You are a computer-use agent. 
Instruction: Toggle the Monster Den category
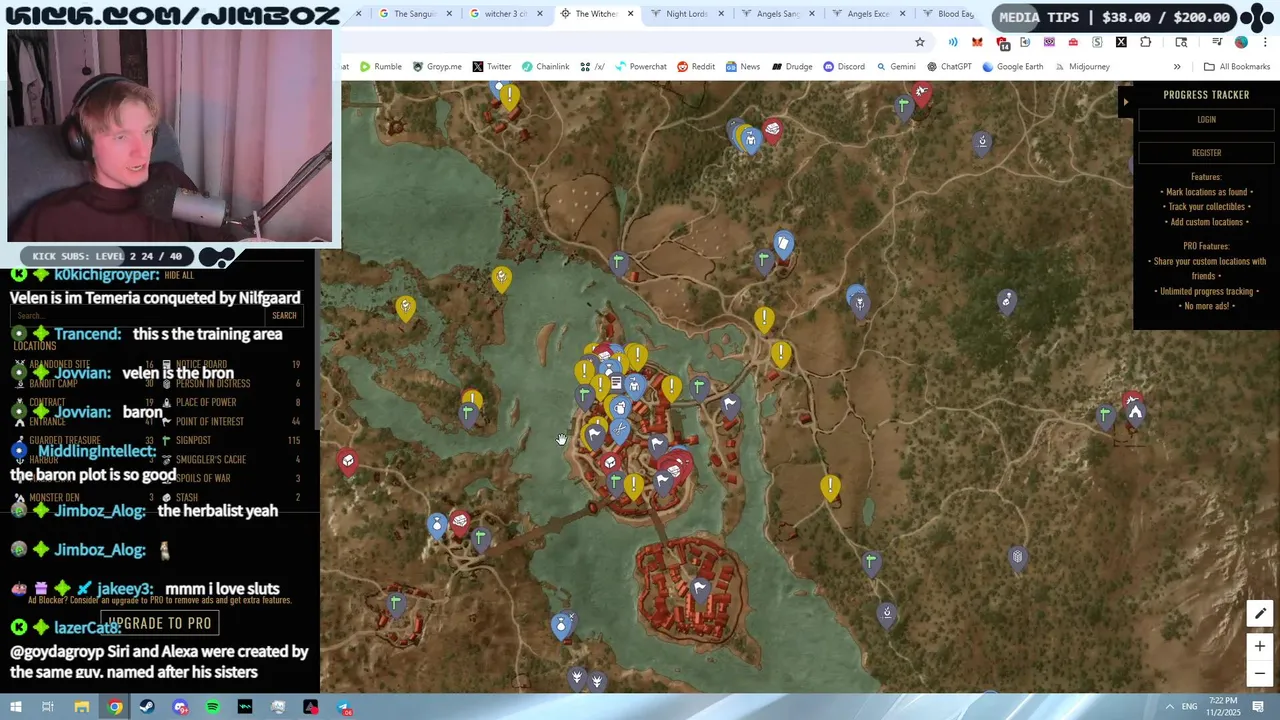pyautogui.click(x=85, y=498)
